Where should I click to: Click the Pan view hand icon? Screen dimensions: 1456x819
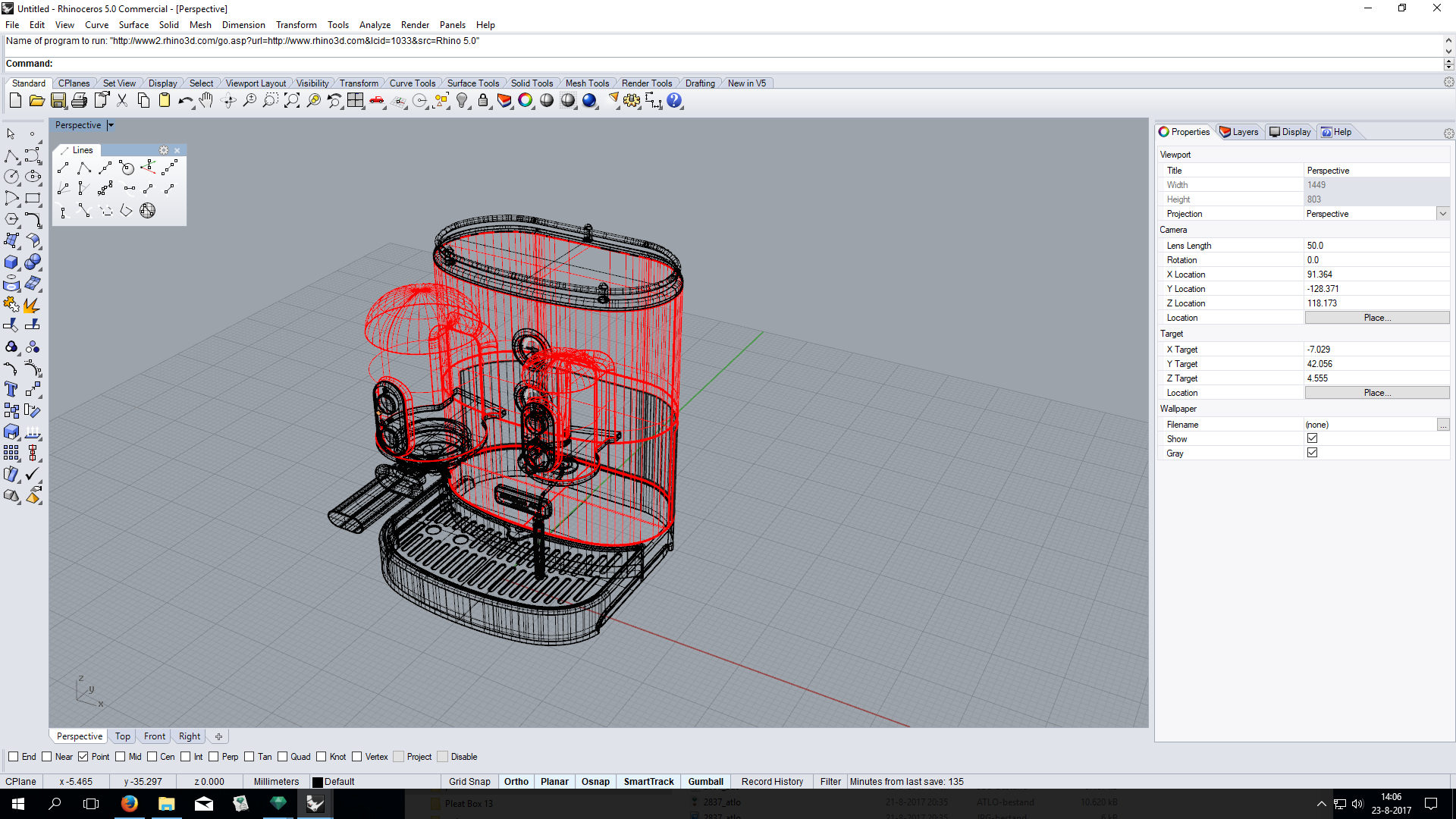(206, 100)
